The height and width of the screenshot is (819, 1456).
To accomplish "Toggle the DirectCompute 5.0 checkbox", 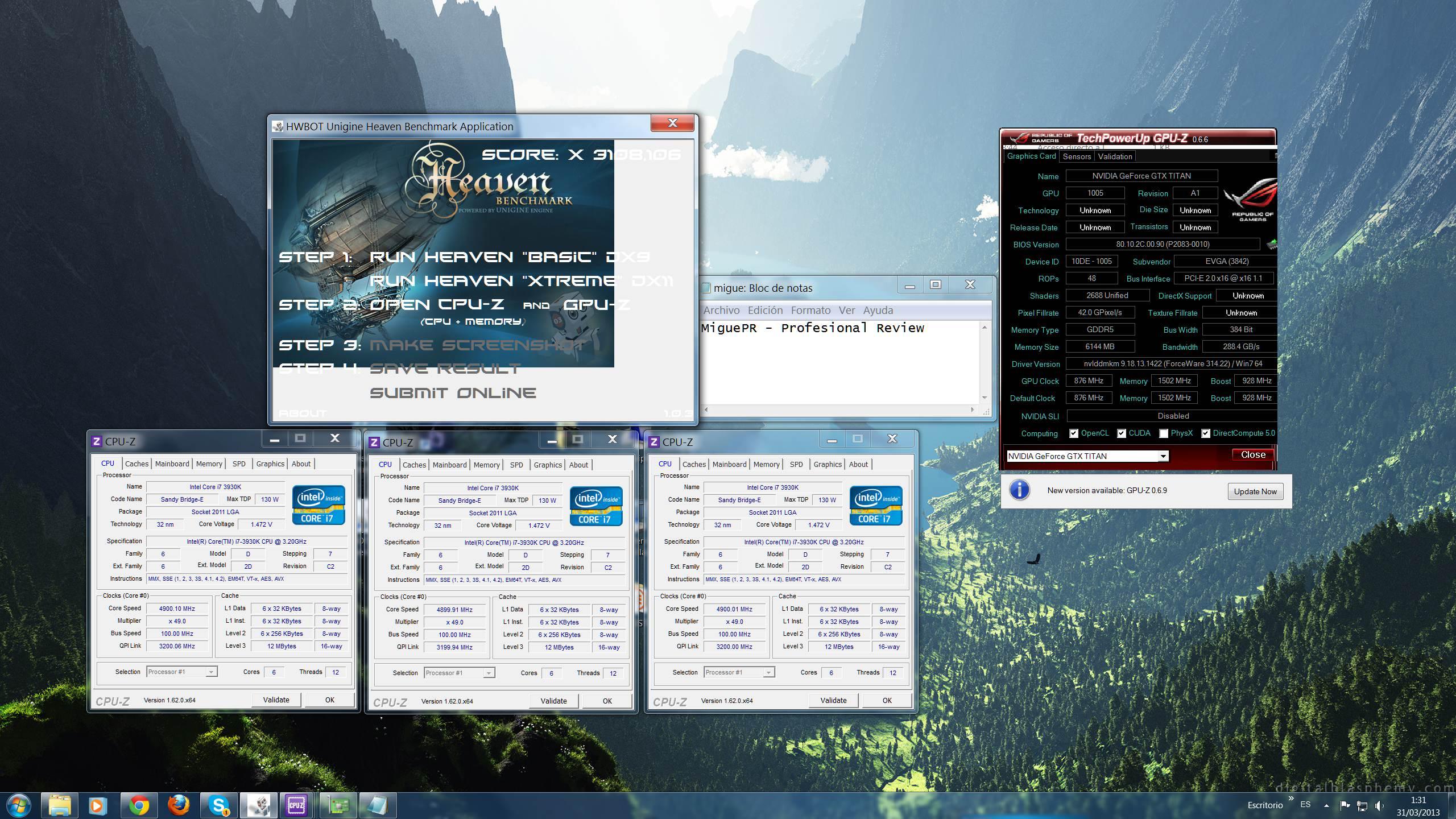I will [x=1205, y=433].
